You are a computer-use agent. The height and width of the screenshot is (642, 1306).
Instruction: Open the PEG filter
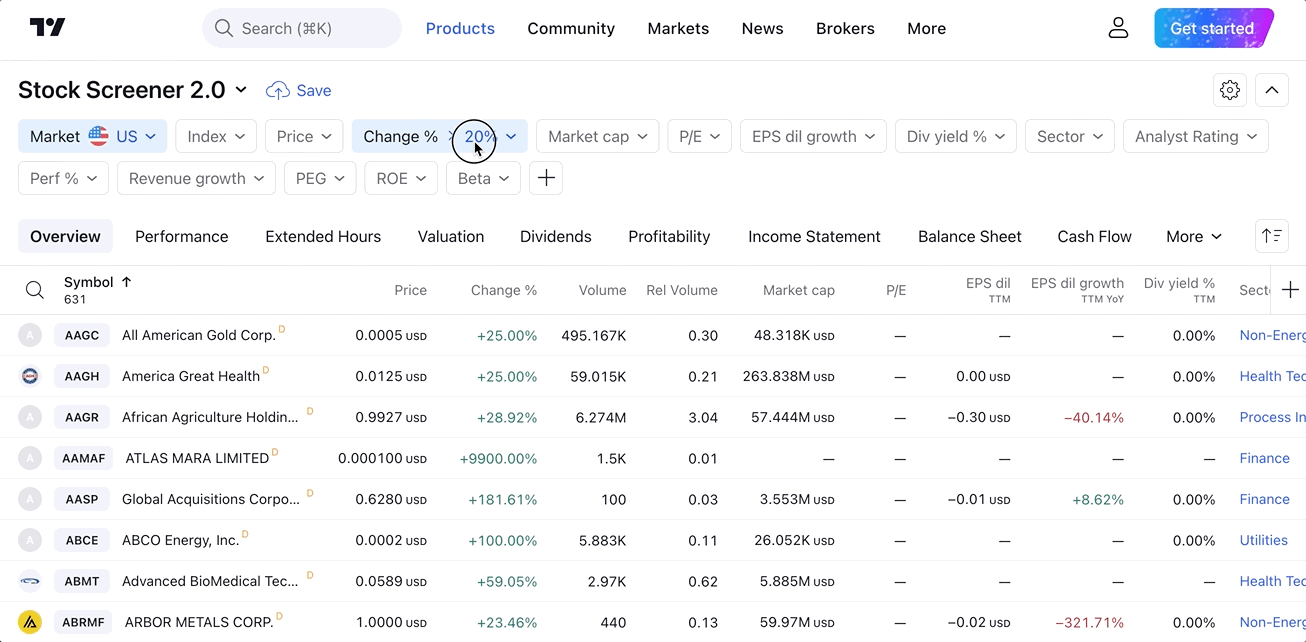(320, 178)
